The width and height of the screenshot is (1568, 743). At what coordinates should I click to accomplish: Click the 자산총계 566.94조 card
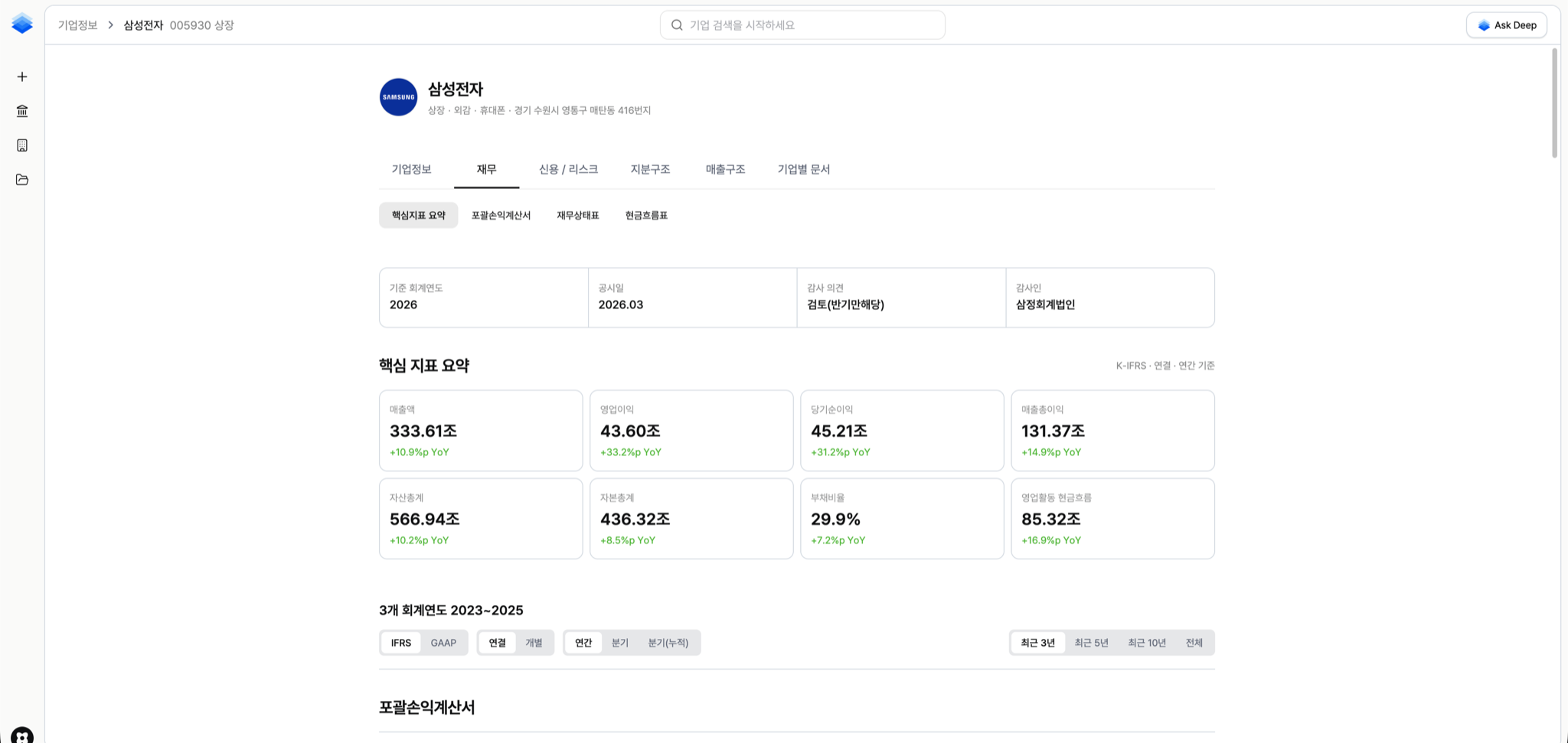pos(481,519)
